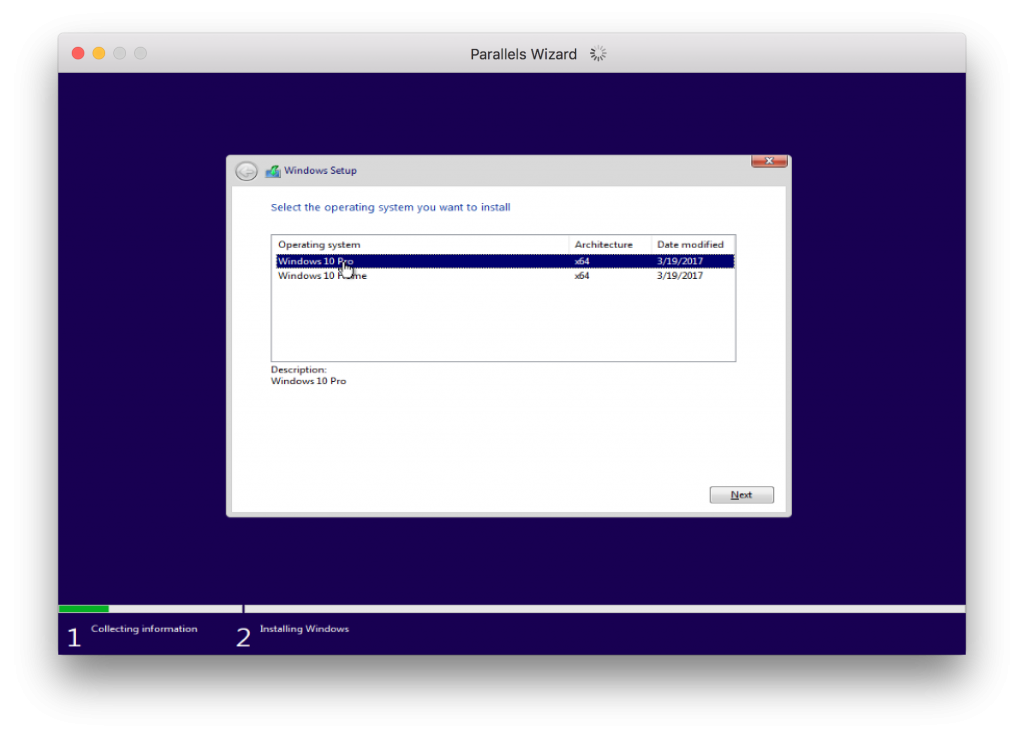1024x738 pixels.
Task: Click the Next button
Action: coord(741,494)
